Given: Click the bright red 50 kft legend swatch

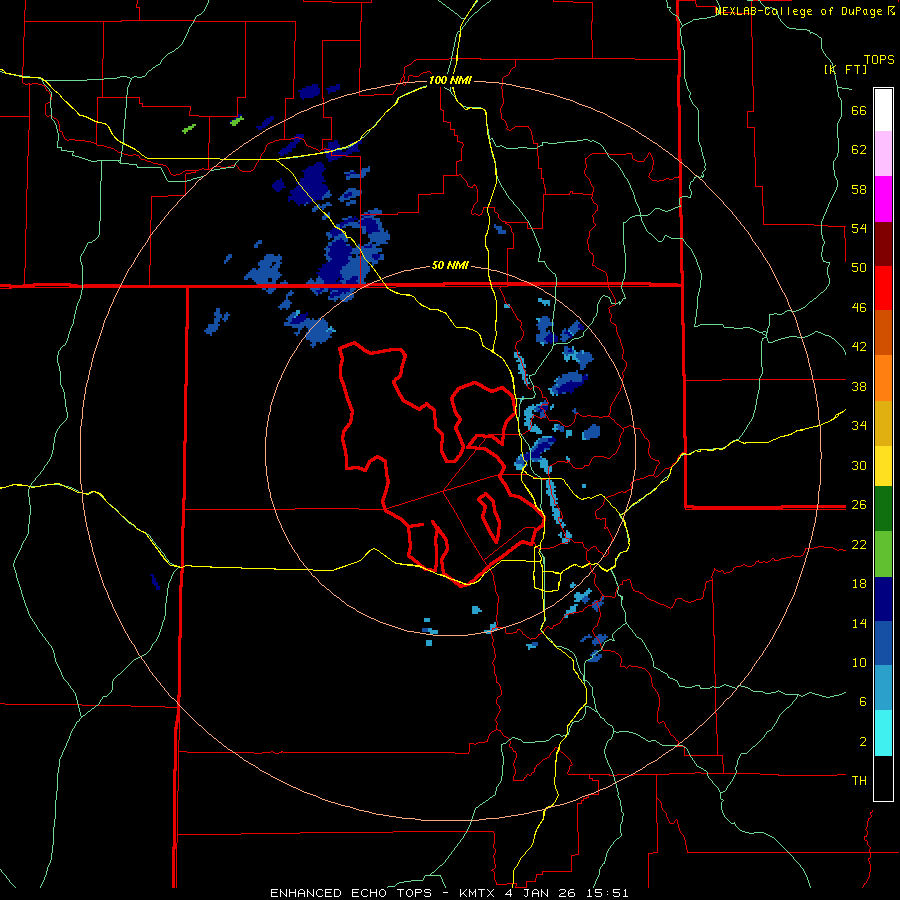Looking at the screenshot, I should (x=883, y=288).
